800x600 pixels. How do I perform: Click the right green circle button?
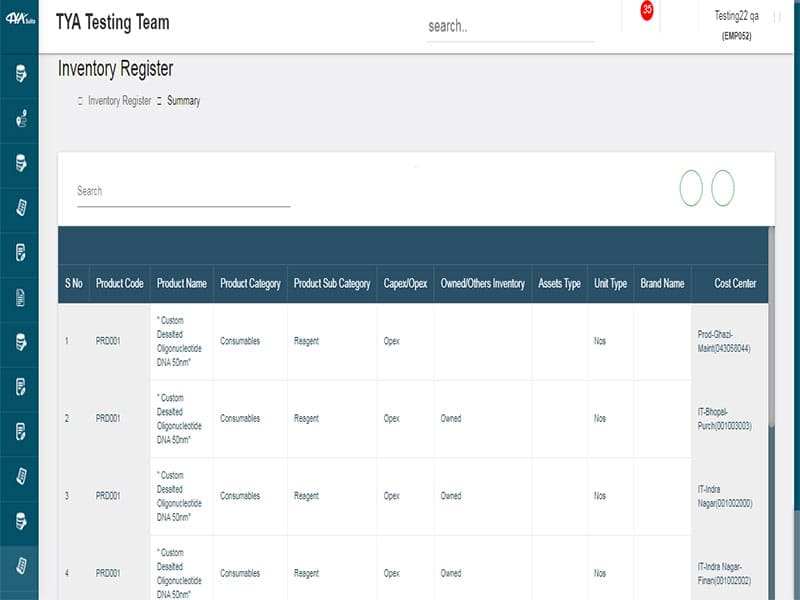(x=723, y=188)
